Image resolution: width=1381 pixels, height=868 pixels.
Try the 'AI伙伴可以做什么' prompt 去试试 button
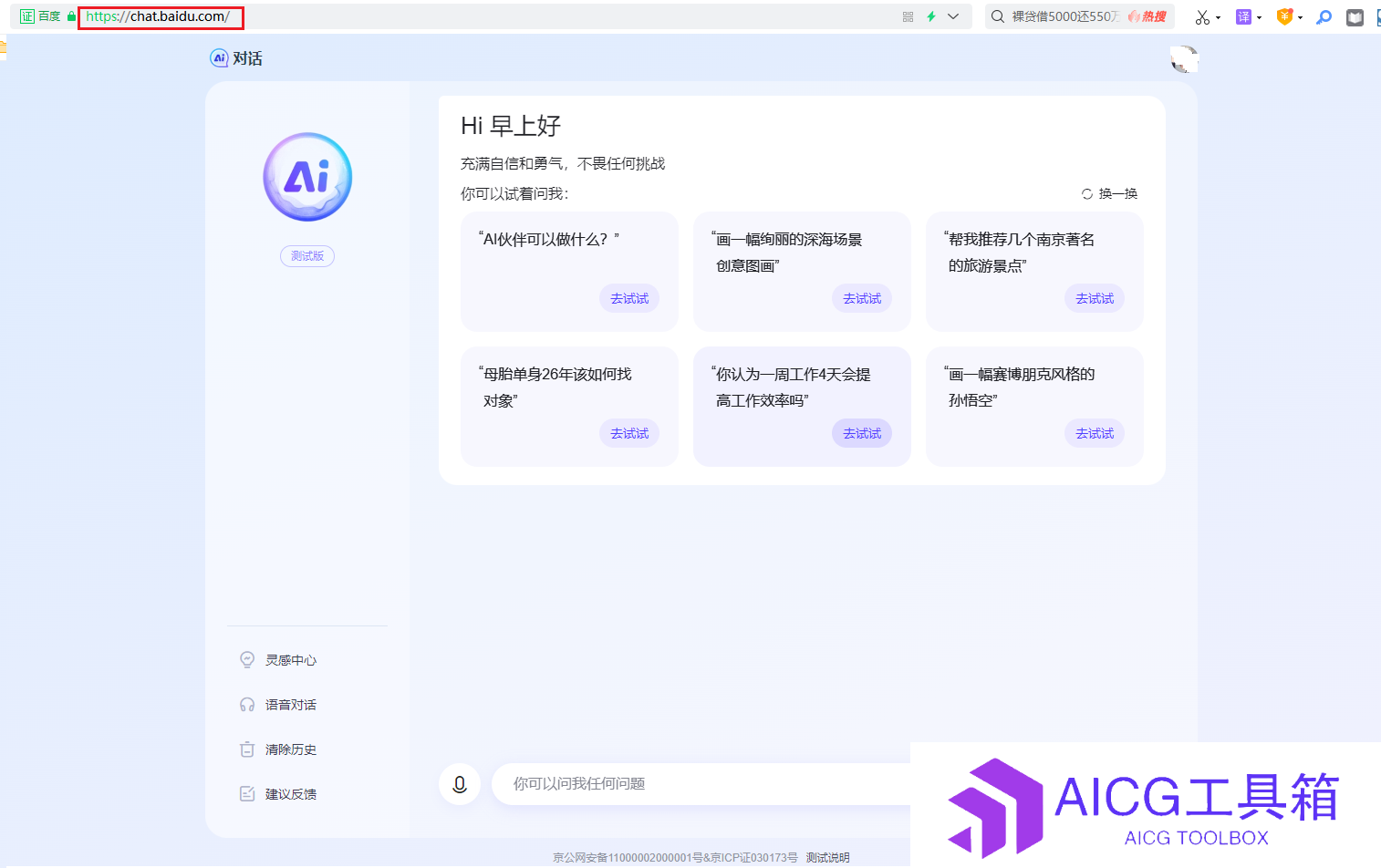[629, 298]
